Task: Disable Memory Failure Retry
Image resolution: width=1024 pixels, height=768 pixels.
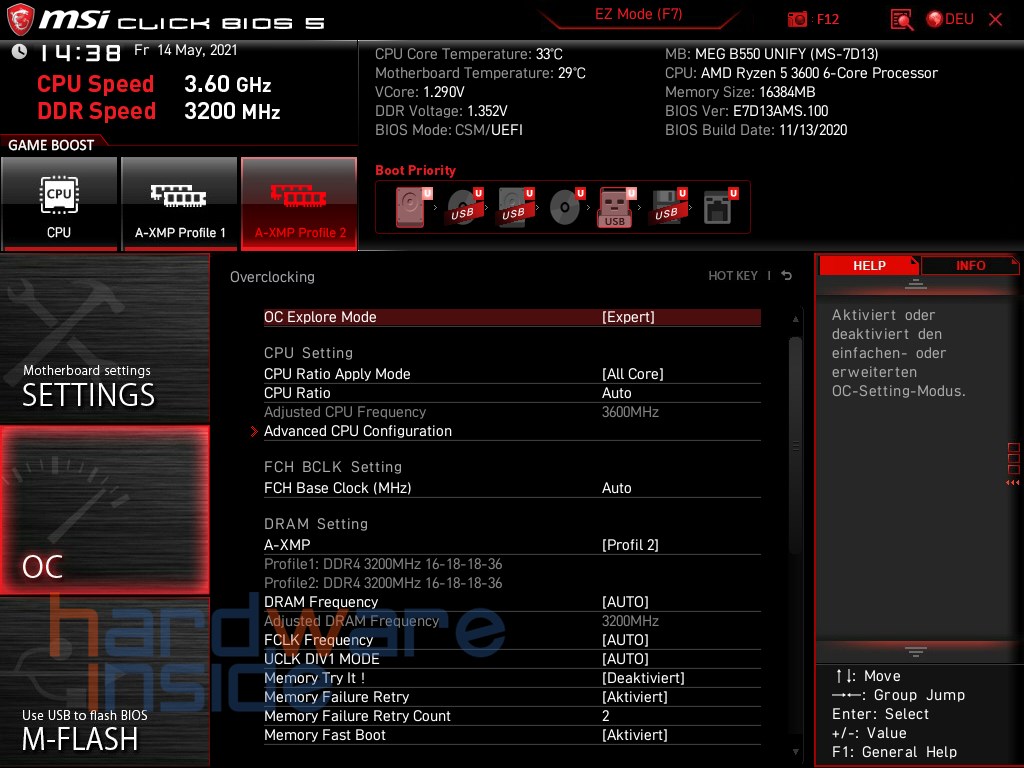Action: click(633, 697)
